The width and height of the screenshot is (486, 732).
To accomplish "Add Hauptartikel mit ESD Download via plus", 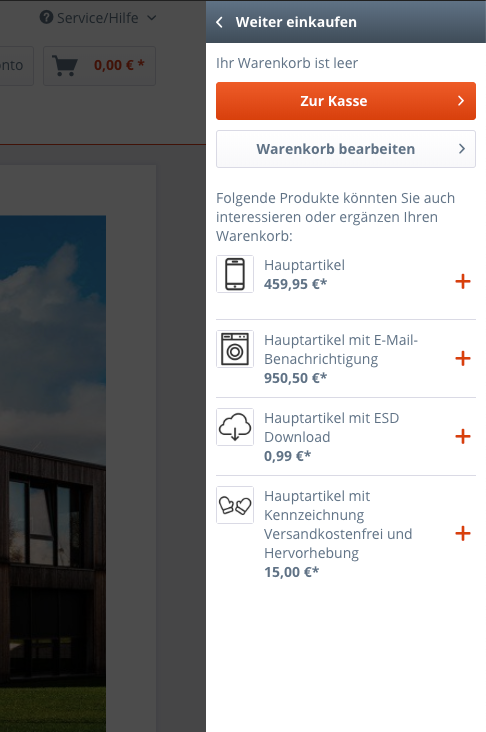I will pyautogui.click(x=463, y=436).
